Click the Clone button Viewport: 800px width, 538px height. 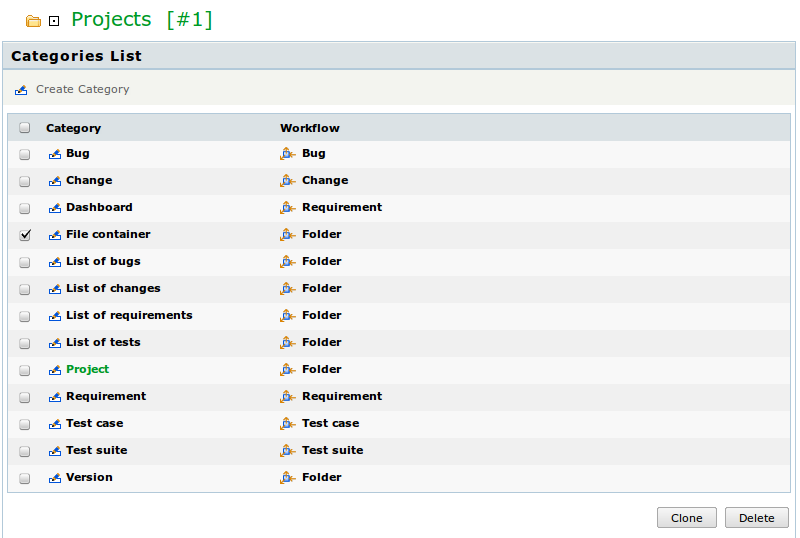[x=687, y=518]
